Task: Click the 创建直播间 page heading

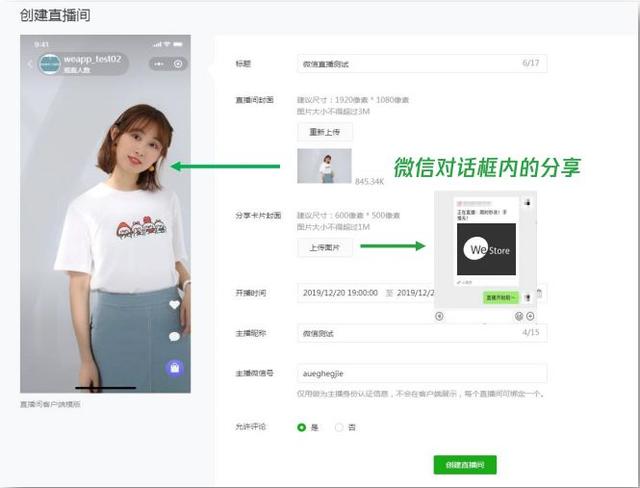Action: pyautogui.click(x=55, y=16)
